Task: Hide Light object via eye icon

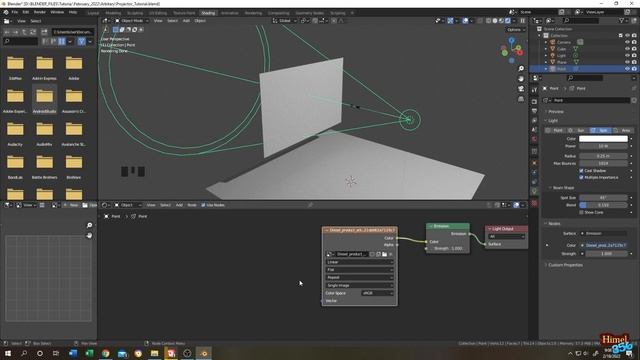Action: (627, 55)
